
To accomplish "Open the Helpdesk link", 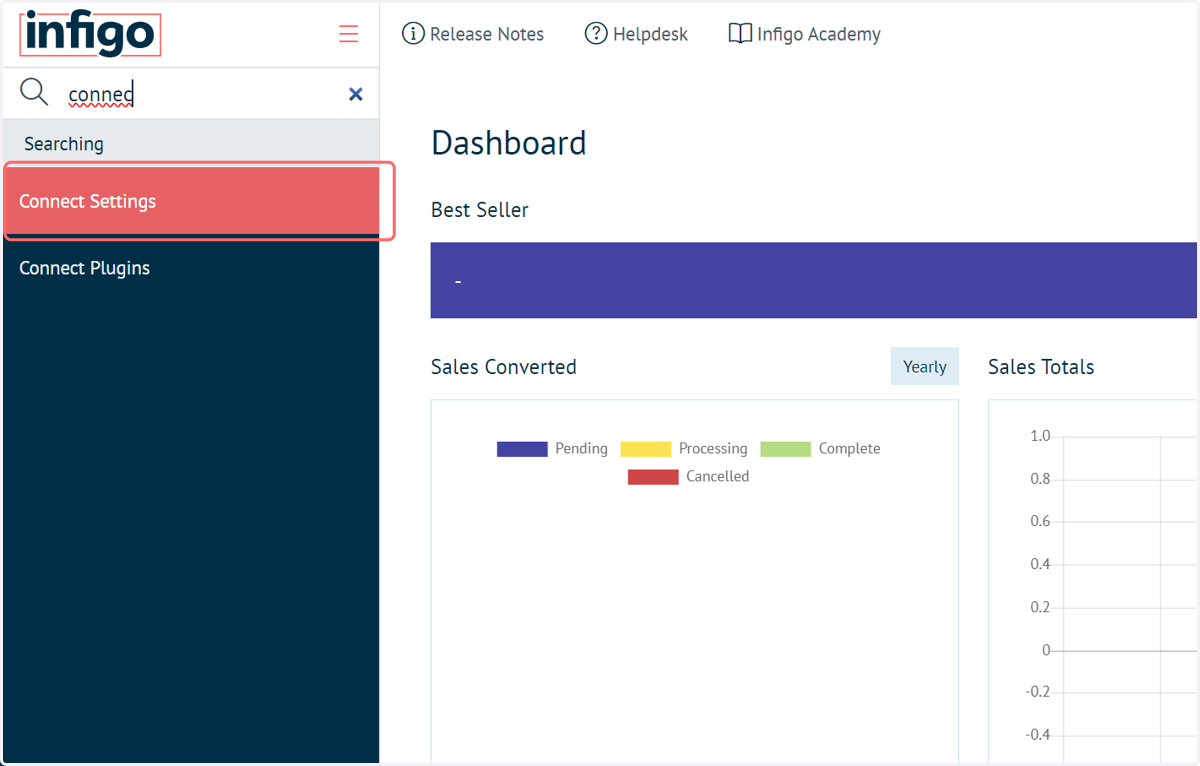I will [637, 34].
